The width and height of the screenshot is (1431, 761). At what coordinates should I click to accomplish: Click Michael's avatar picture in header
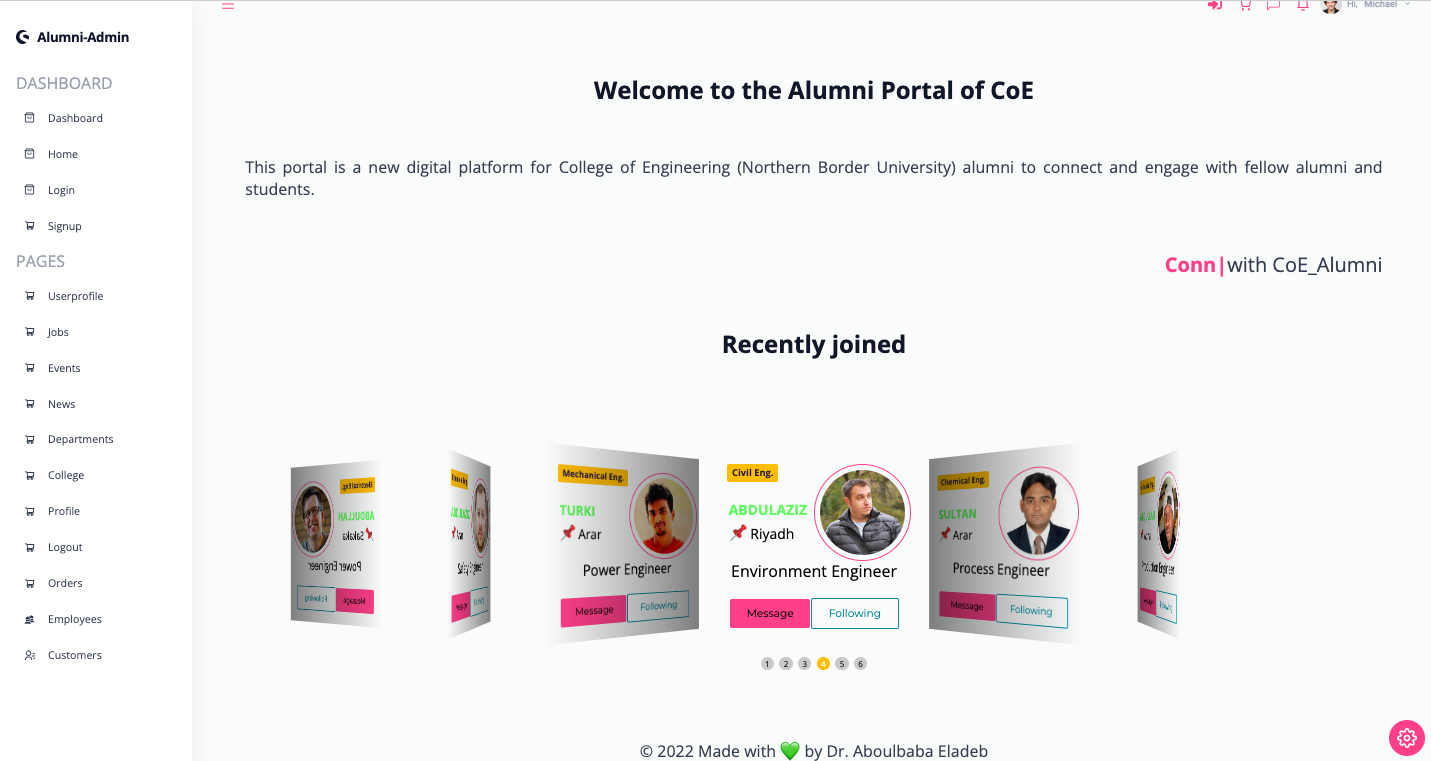[x=1331, y=5]
